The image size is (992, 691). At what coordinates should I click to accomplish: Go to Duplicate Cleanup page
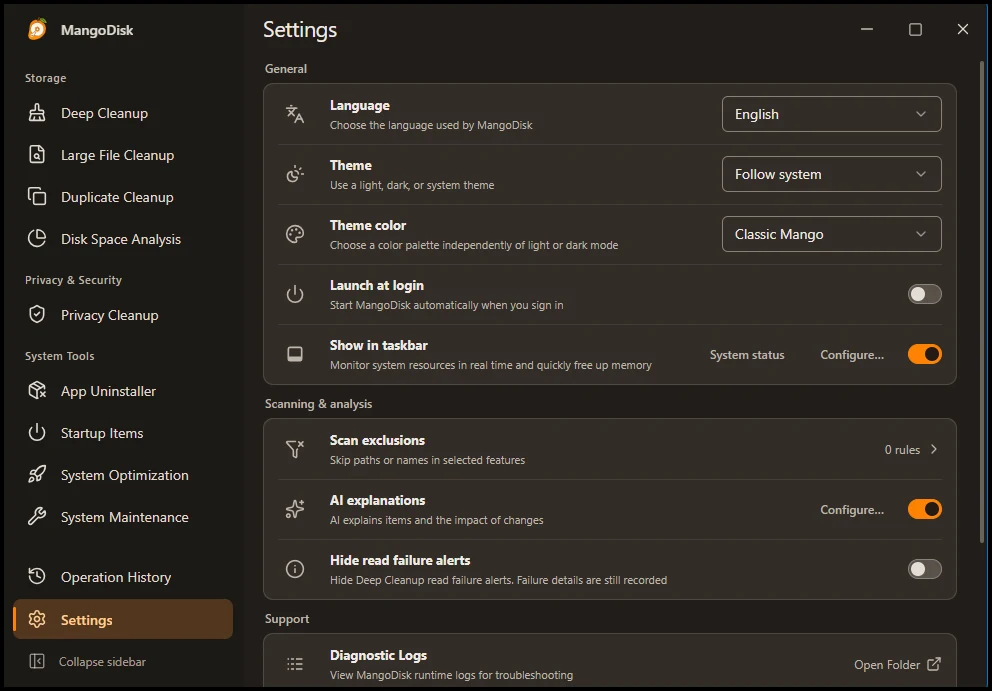[x=123, y=197]
